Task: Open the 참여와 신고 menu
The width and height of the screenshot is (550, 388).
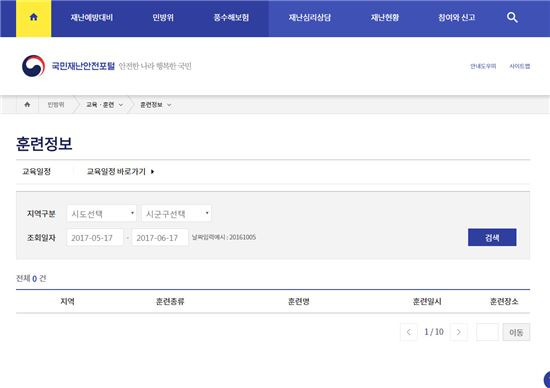Action: (x=456, y=18)
